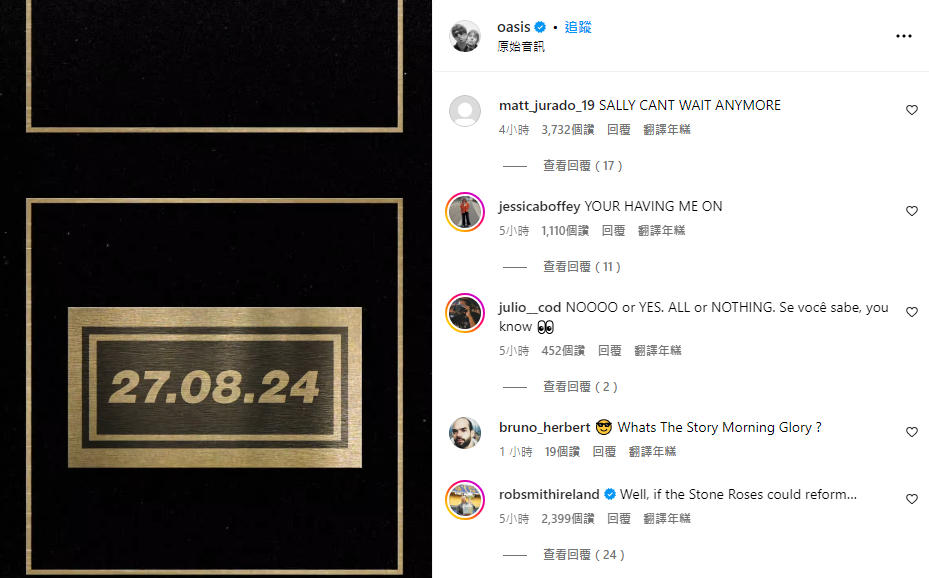View jessicaboffey's story ring avatar
Screen dimensions: 929x578
465,212
